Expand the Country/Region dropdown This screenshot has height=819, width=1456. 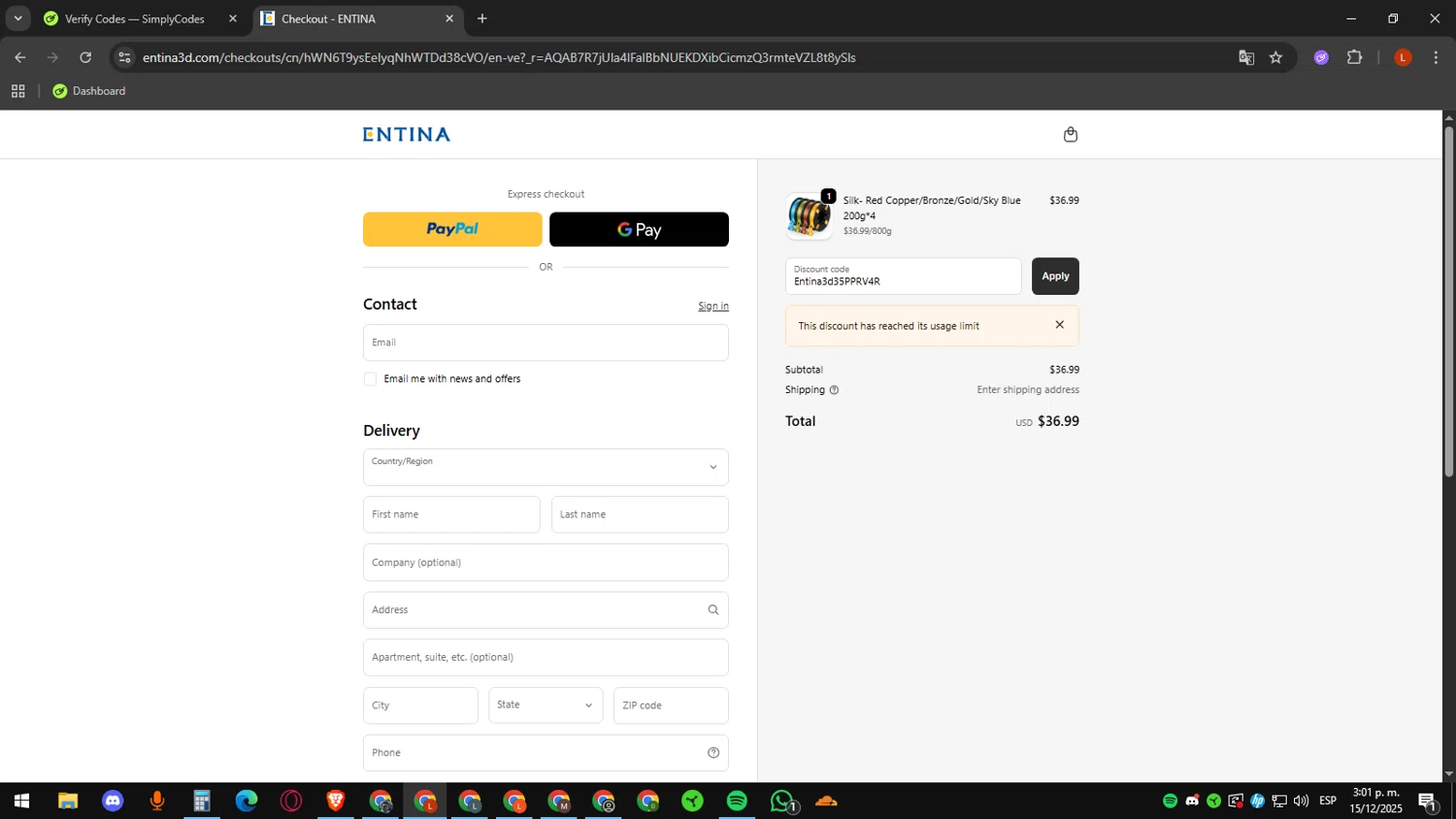click(x=546, y=467)
